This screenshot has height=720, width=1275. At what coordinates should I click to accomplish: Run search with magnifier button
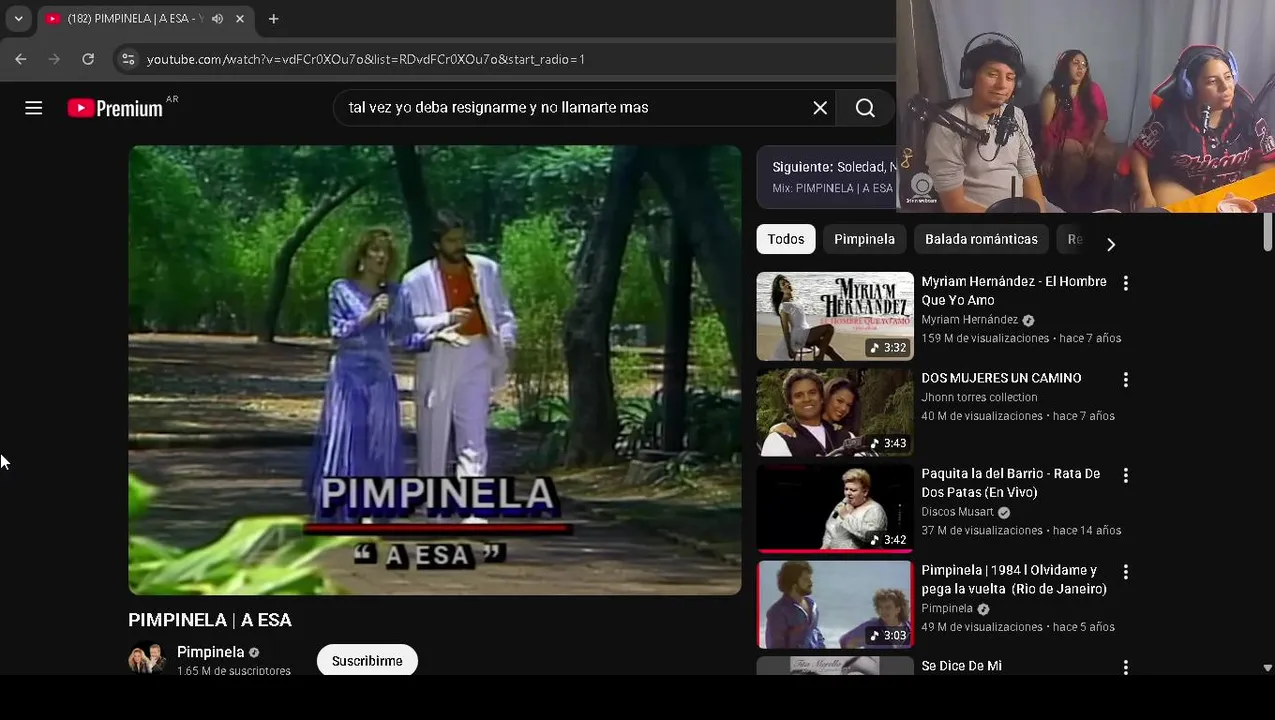click(865, 108)
